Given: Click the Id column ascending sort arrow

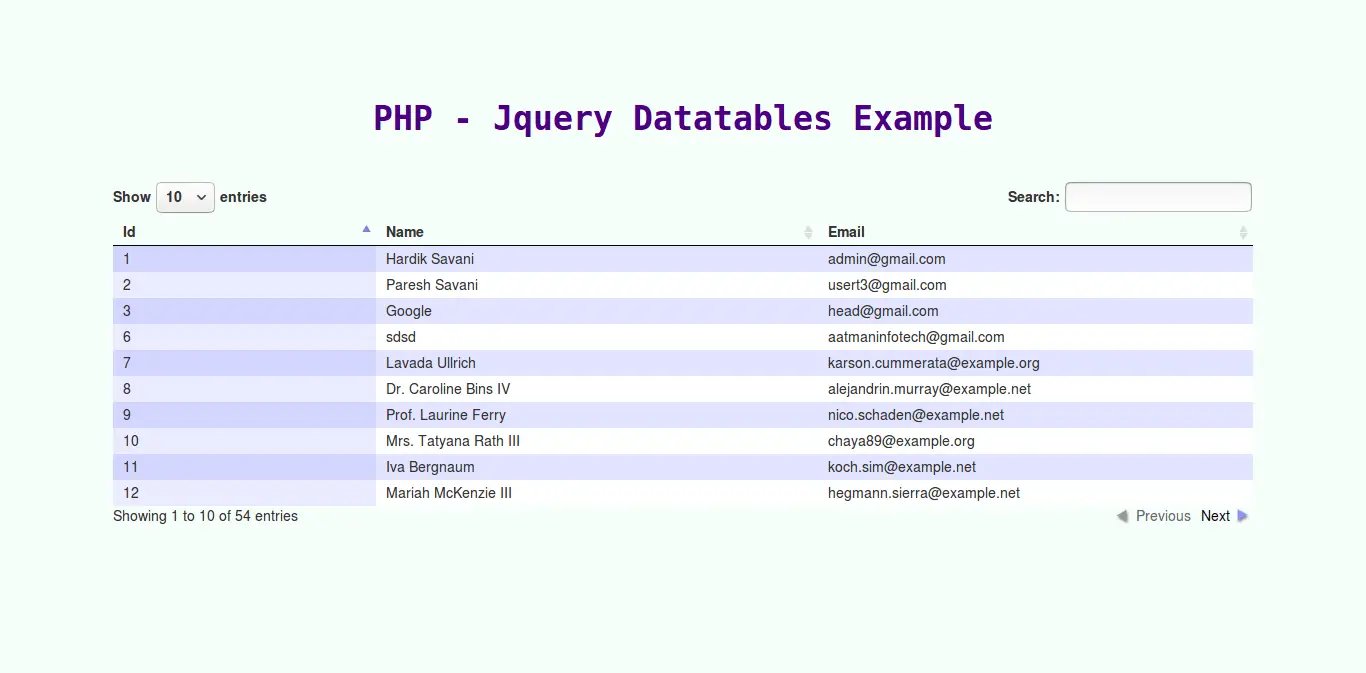Looking at the screenshot, I should point(366,229).
